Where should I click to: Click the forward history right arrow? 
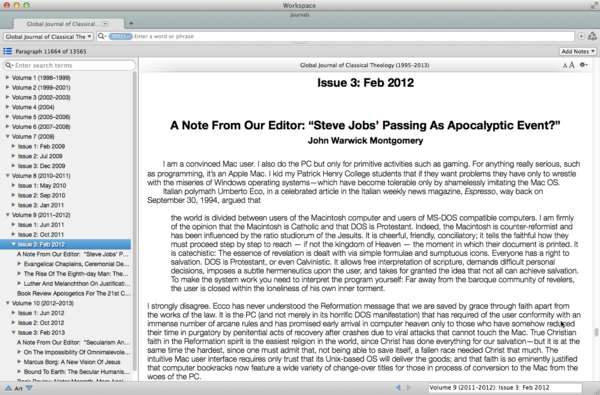pos(409,387)
